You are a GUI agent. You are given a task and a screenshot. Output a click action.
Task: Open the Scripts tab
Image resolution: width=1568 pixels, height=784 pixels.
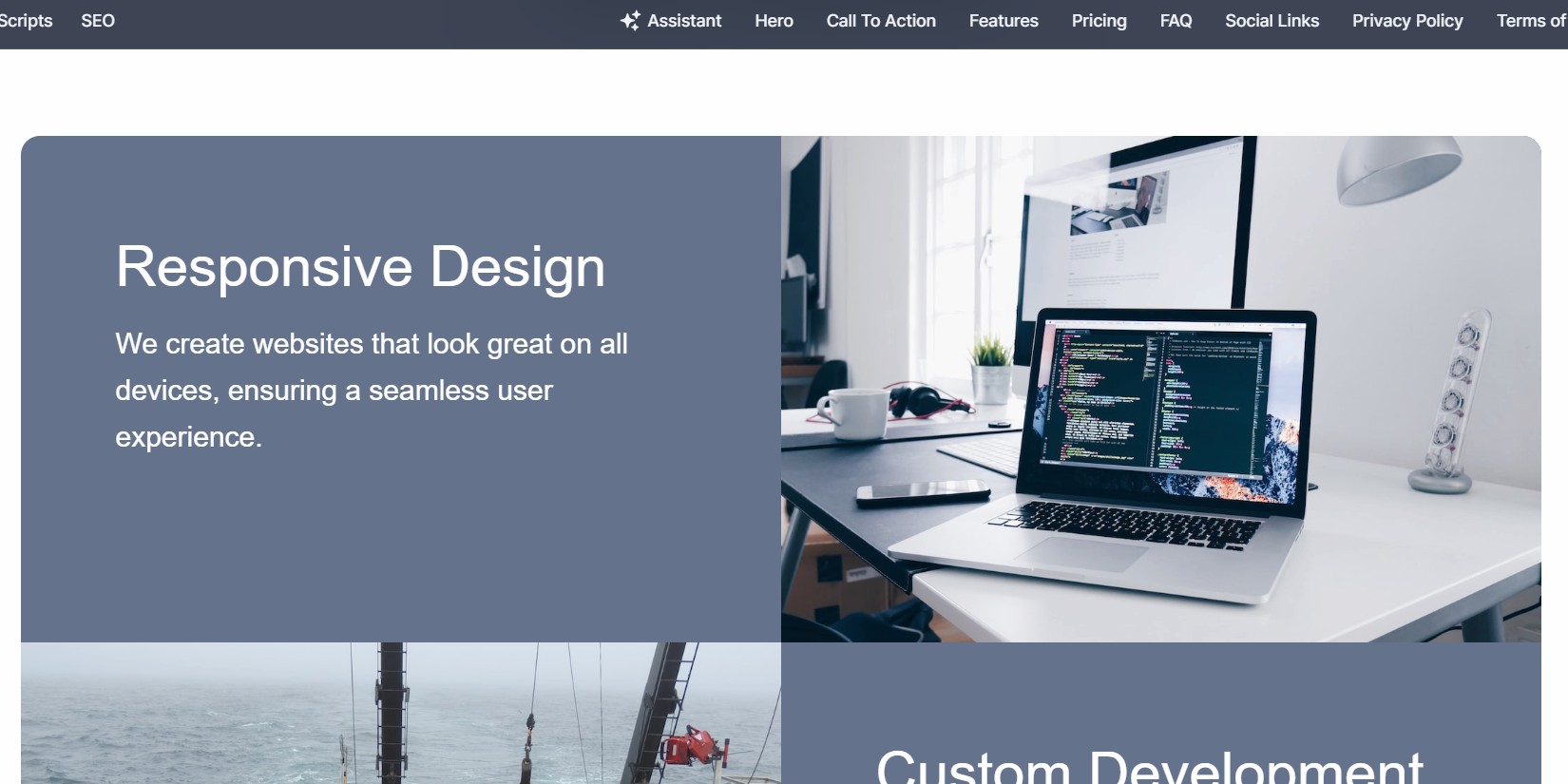tap(26, 21)
